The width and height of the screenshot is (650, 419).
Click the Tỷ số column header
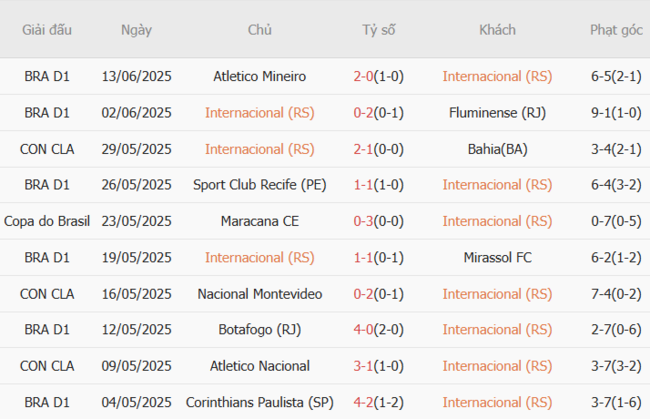point(379,30)
